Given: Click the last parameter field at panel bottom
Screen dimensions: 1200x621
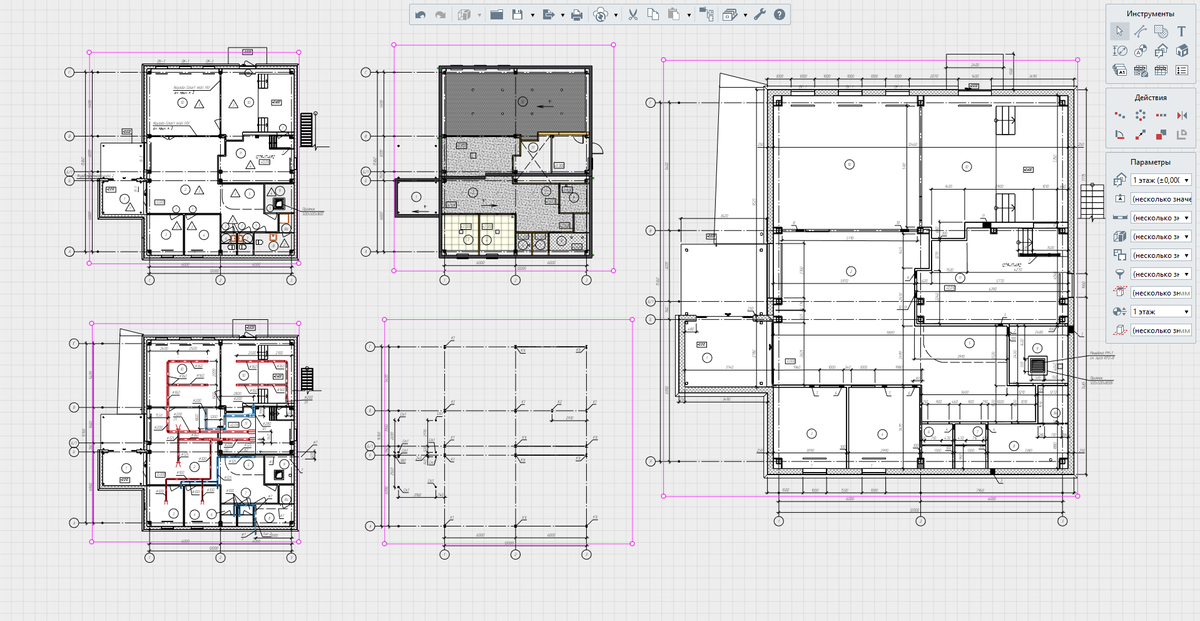Looking at the screenshot, I should click(x=1160, y=330).
